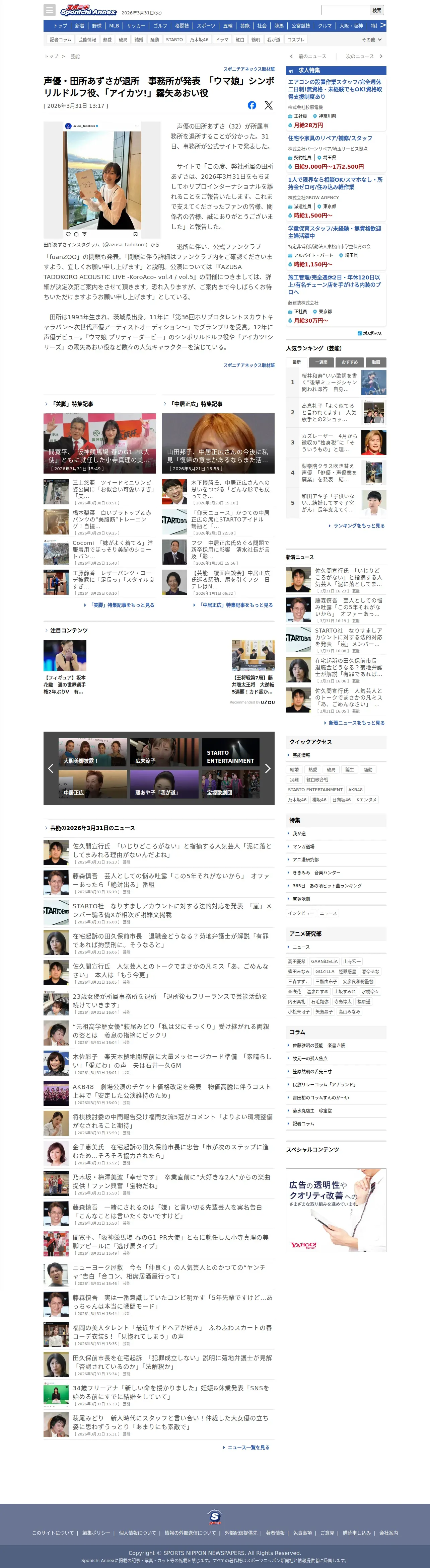Open the 競馬 navigation tab

tap(279, 25)
